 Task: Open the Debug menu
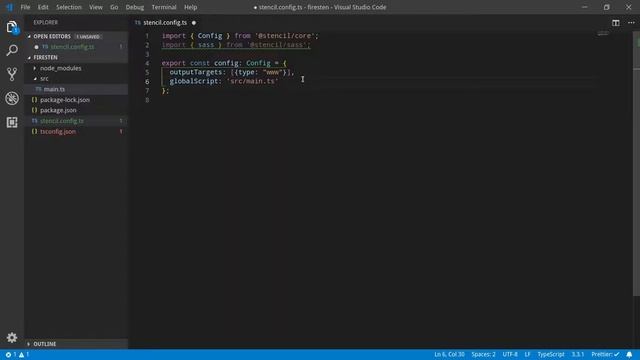[x=134, y=7]
